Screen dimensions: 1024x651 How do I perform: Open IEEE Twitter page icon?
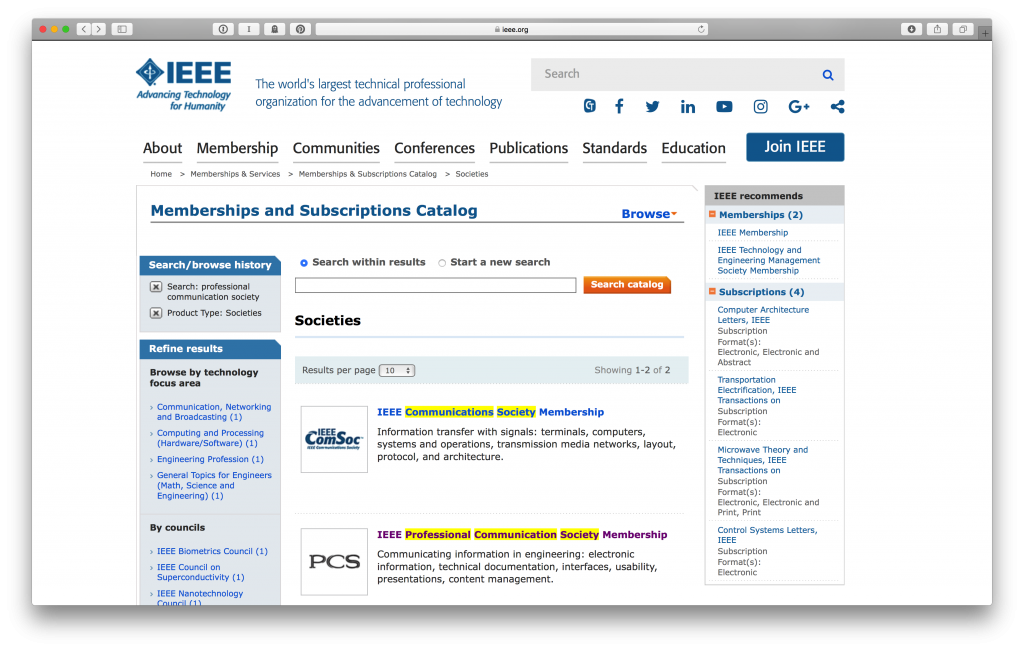(x=652, y=106)
